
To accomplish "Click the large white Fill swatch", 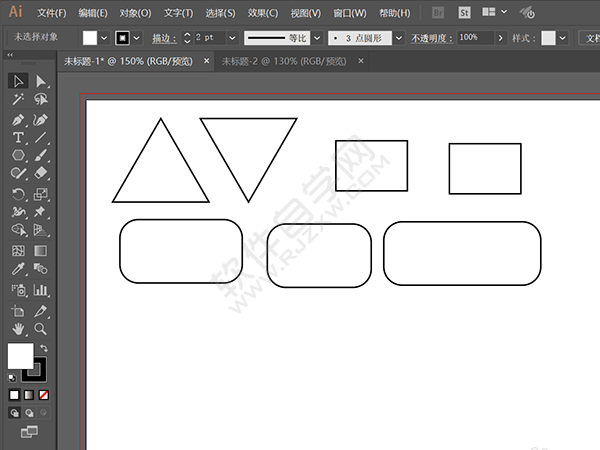I will pos(20,356).
